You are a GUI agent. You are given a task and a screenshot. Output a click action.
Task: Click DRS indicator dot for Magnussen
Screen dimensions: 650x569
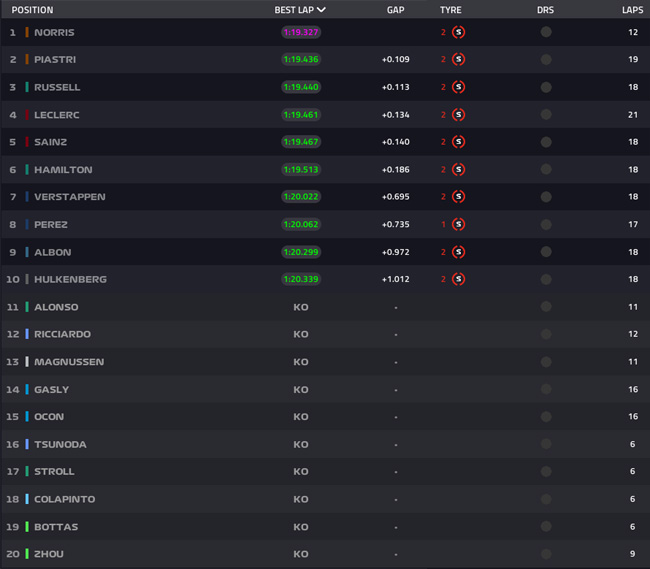546,362
